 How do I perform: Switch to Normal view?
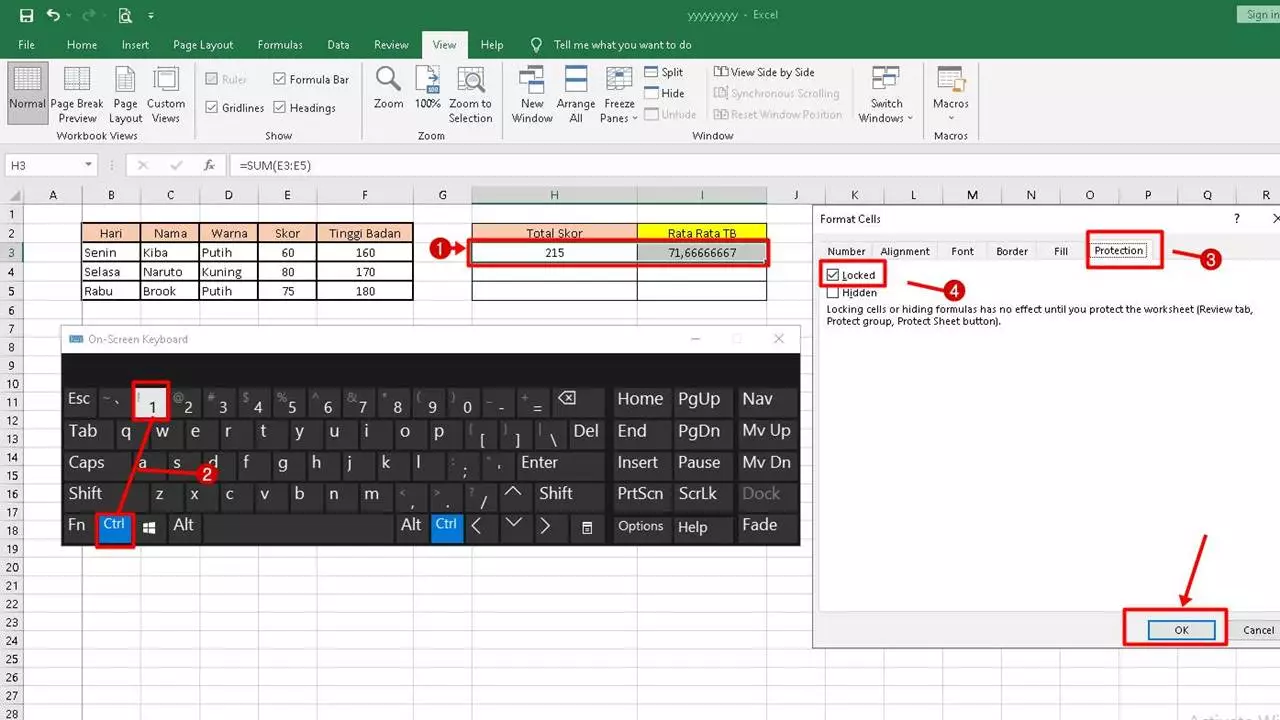coord(27,95)
